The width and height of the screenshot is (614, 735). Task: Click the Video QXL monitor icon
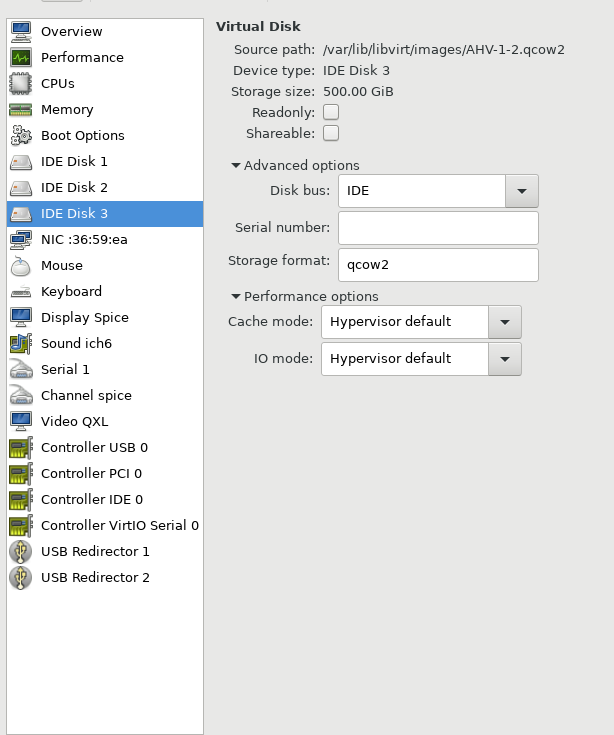click(21, 421)
